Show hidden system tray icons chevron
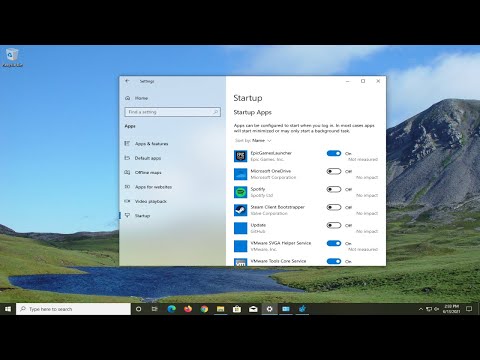The height and width of the screenshot is (360, 480). tap(421, 309)
